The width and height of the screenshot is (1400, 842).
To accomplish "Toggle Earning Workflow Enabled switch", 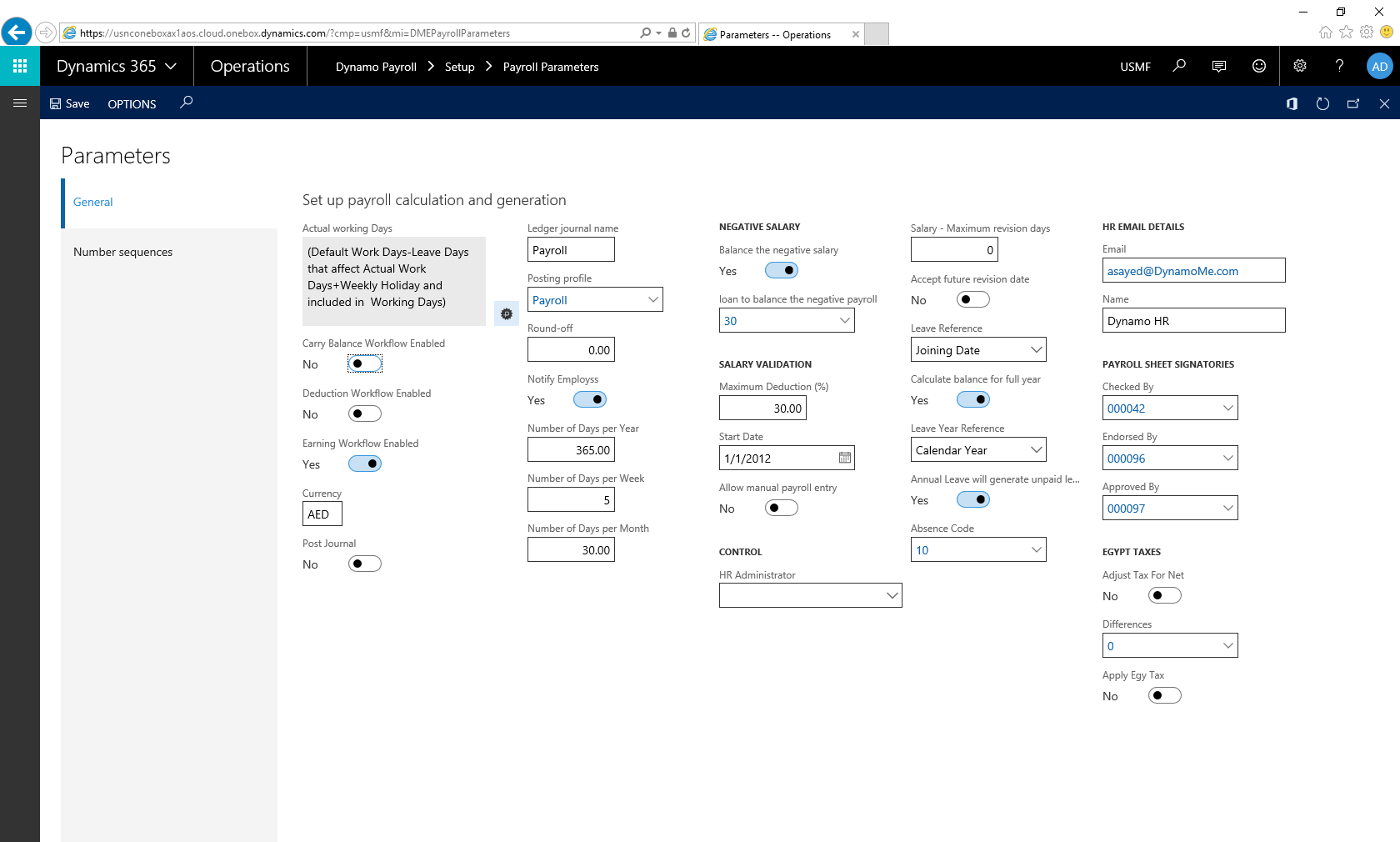I will point(365,464).
